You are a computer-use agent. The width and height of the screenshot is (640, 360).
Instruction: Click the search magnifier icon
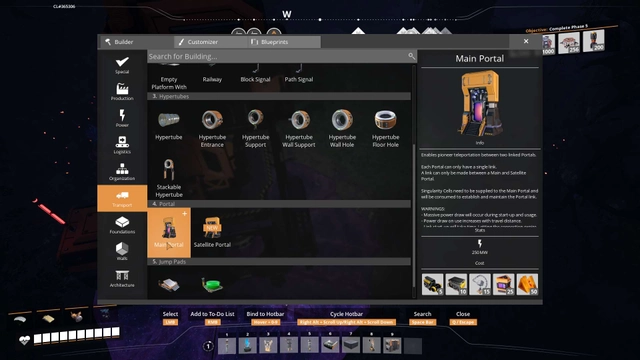411,56
